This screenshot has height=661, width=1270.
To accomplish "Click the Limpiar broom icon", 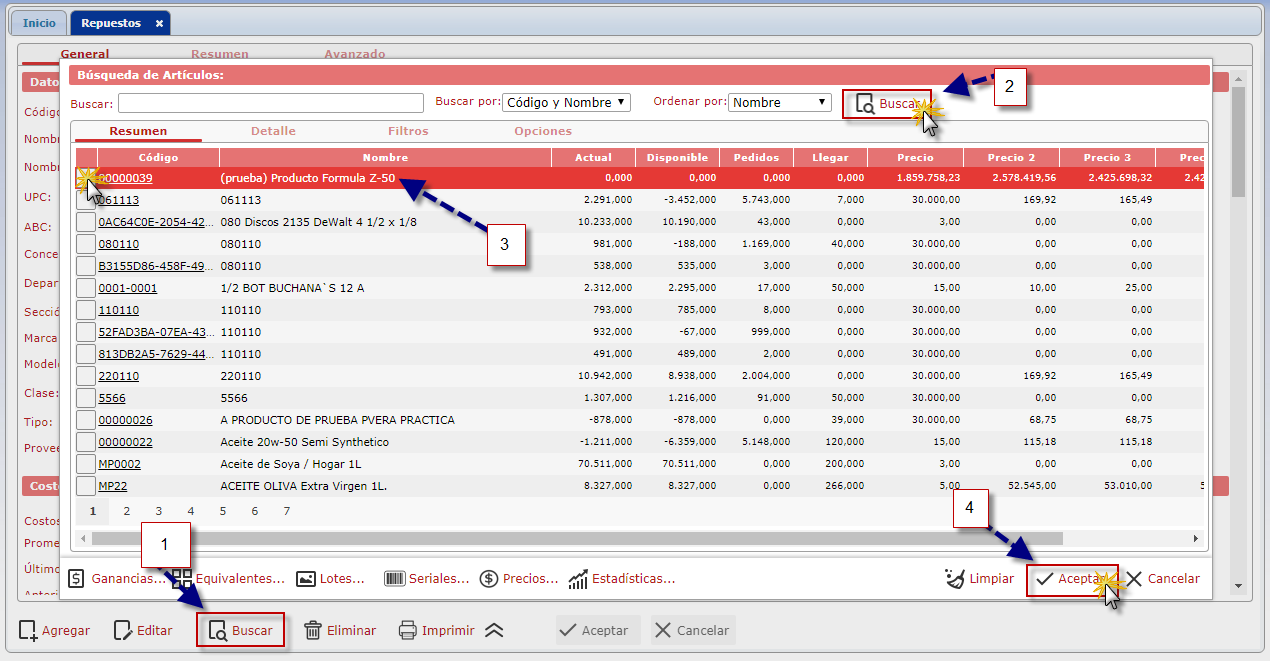I will pos(955,578).
